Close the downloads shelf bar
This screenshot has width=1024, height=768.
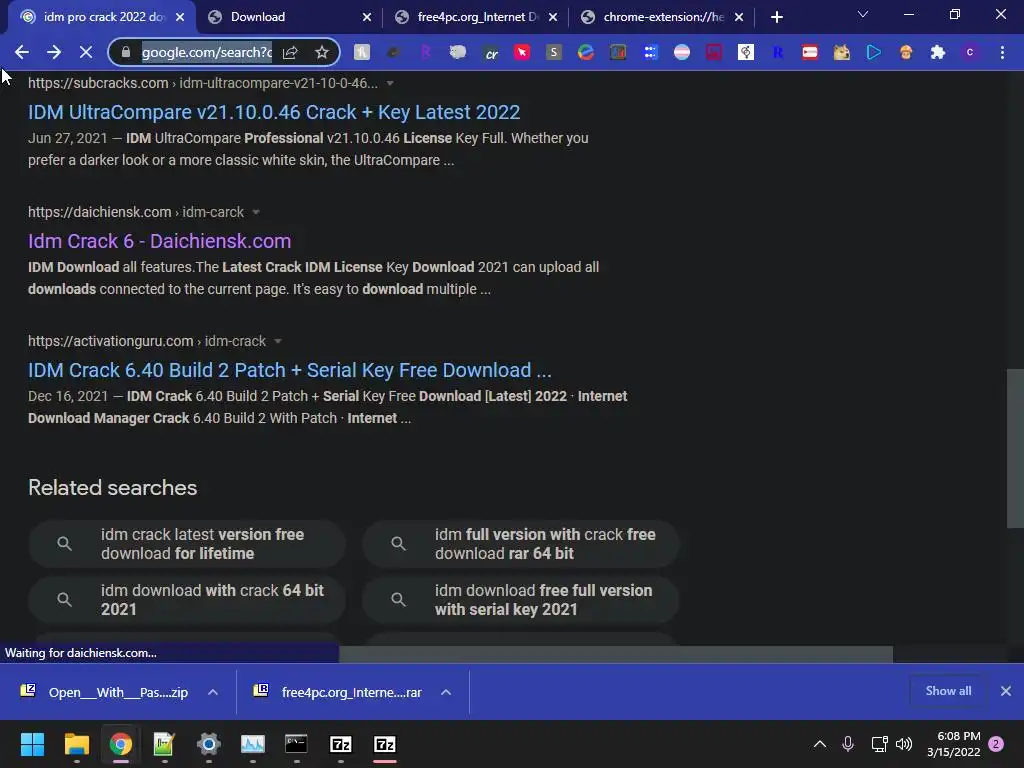point(1006,691)
